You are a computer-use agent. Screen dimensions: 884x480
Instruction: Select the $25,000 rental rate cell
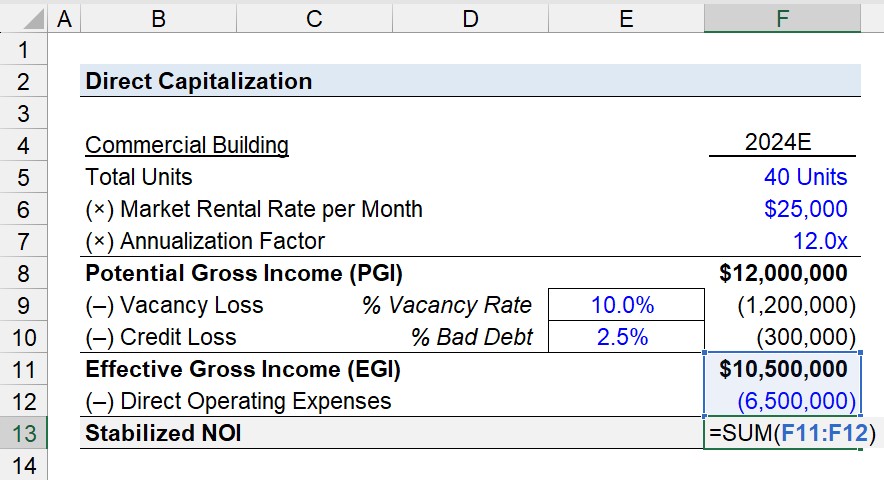tap(783, 209)
